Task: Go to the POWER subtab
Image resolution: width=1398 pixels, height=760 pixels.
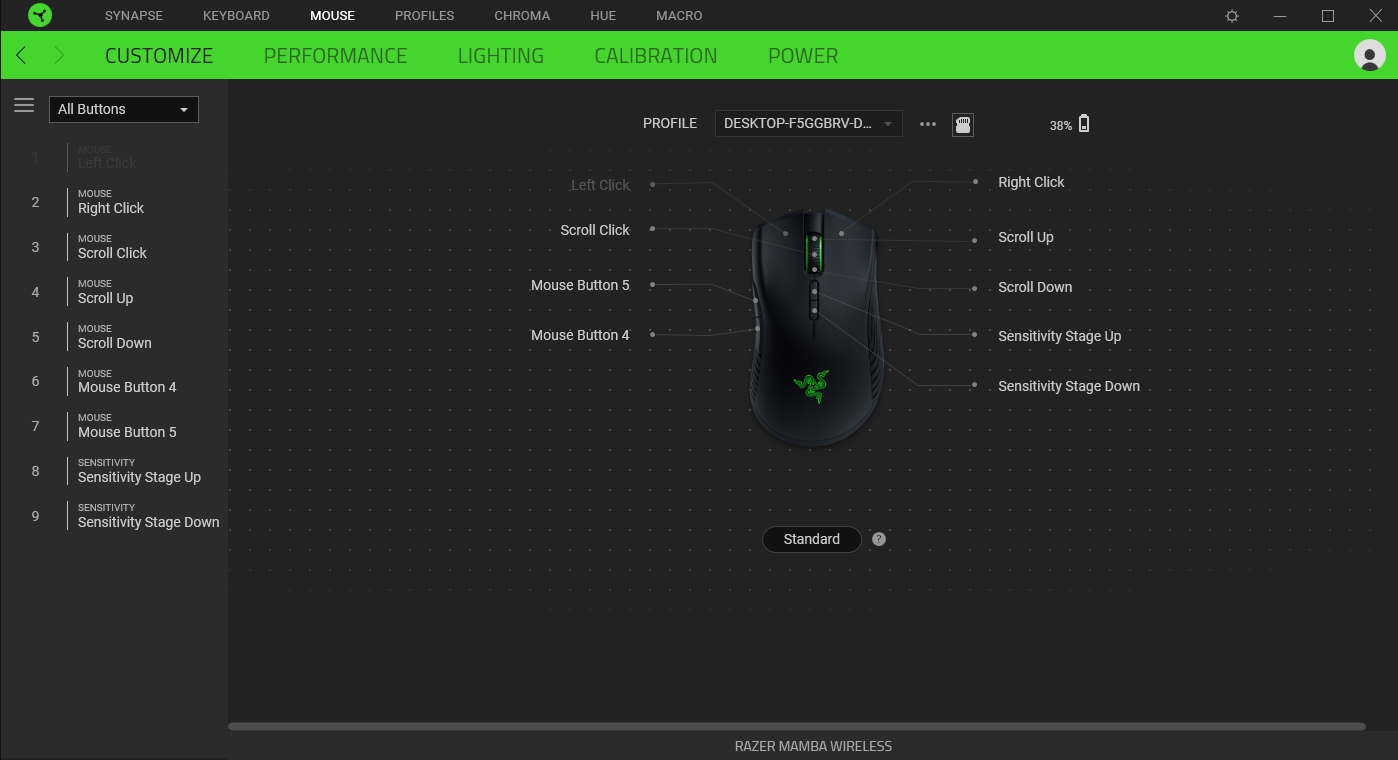Action: tap(803, 56)
